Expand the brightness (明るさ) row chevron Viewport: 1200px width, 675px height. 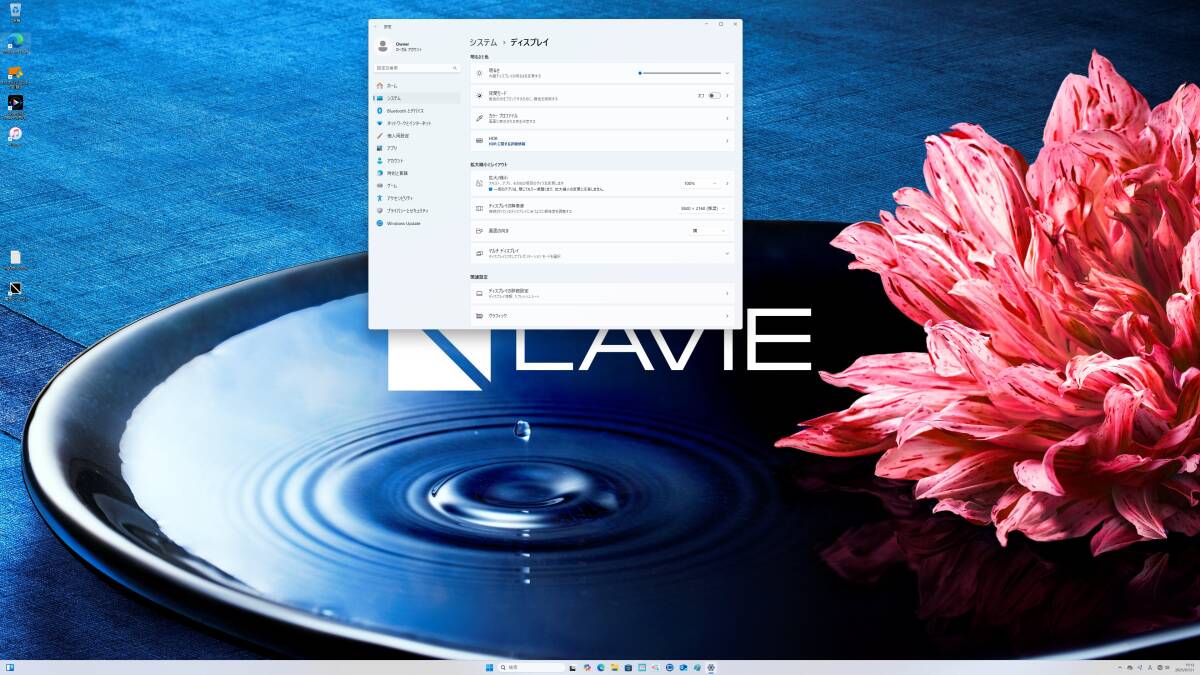click(x=727, y=73)
